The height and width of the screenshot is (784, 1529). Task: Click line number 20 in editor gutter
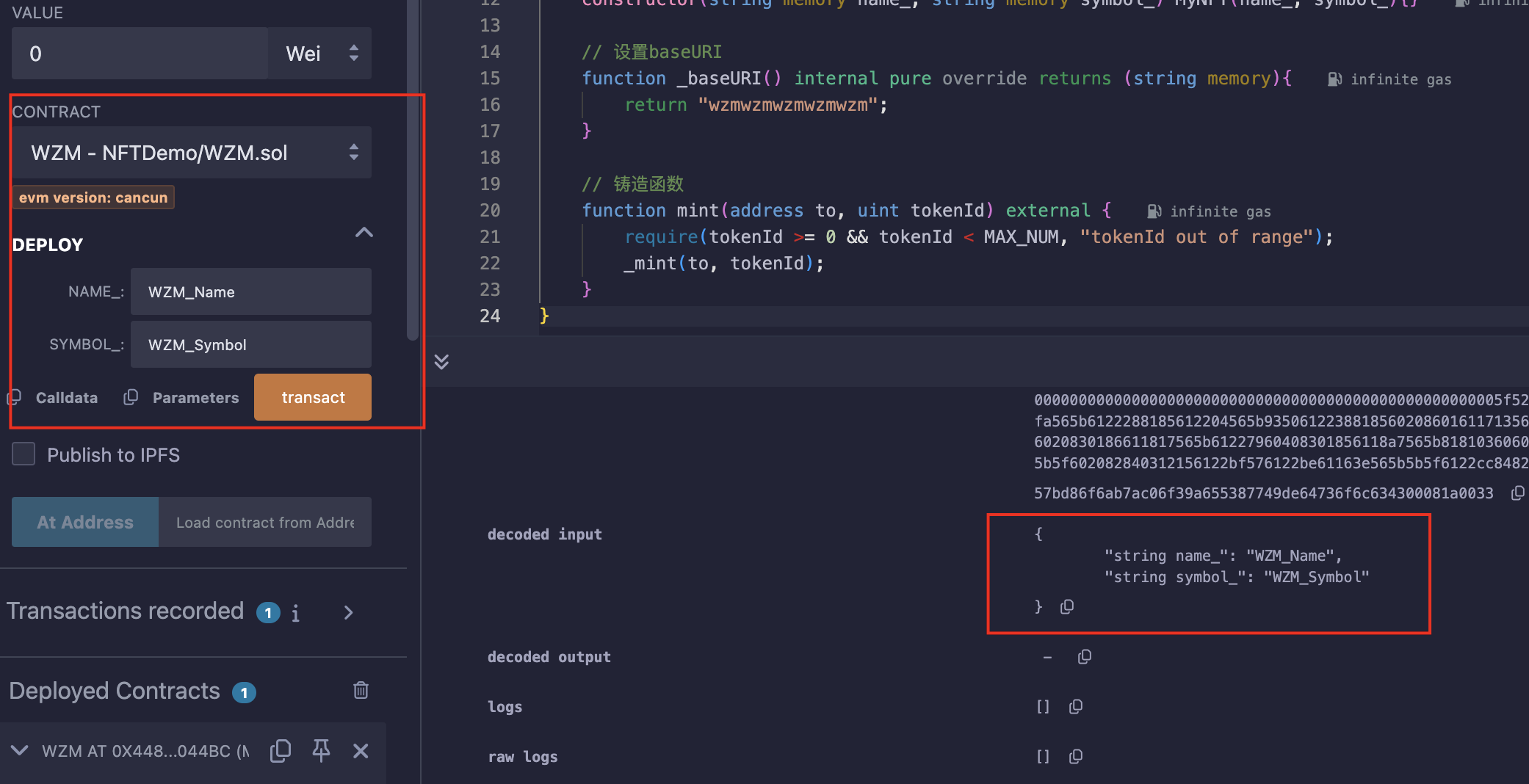[490, 211]
